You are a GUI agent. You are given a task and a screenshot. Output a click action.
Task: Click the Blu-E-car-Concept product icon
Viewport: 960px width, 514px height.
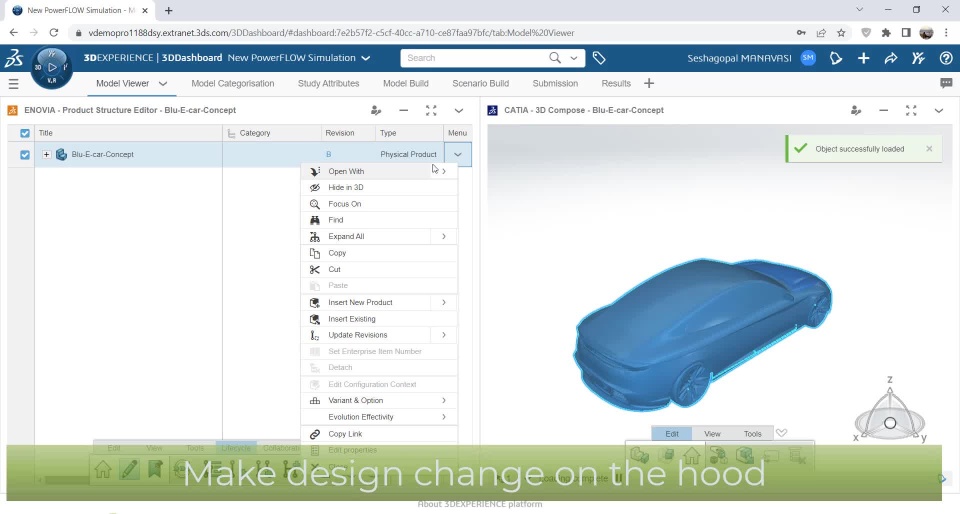61,154
